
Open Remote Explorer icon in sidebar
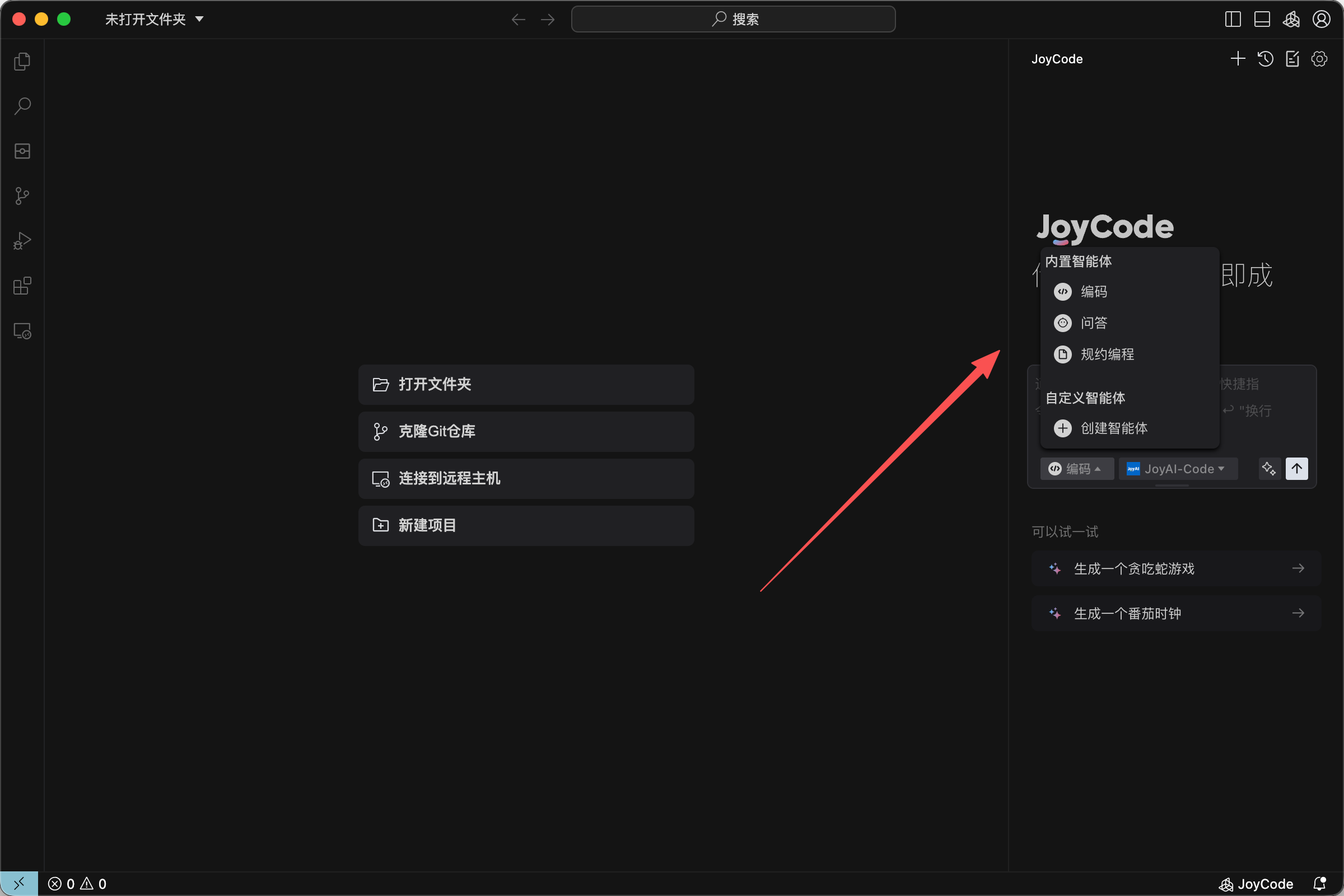pos(22,331)
